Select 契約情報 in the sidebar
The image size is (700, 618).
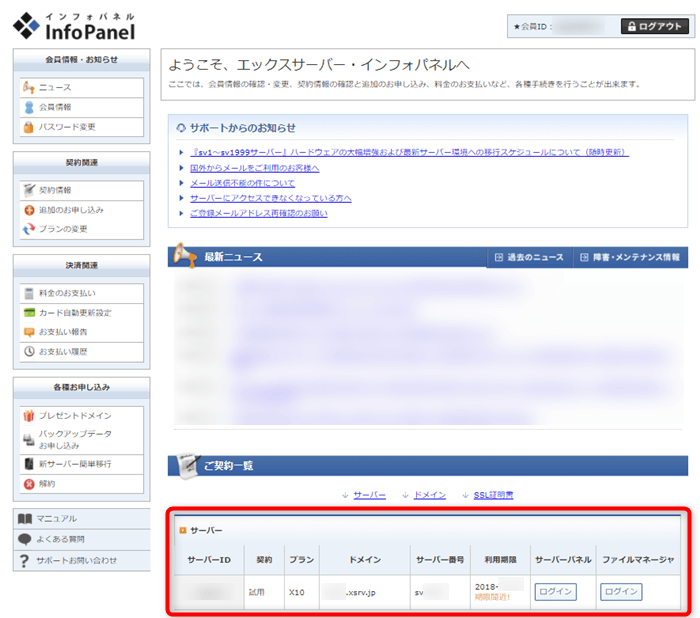54,190
